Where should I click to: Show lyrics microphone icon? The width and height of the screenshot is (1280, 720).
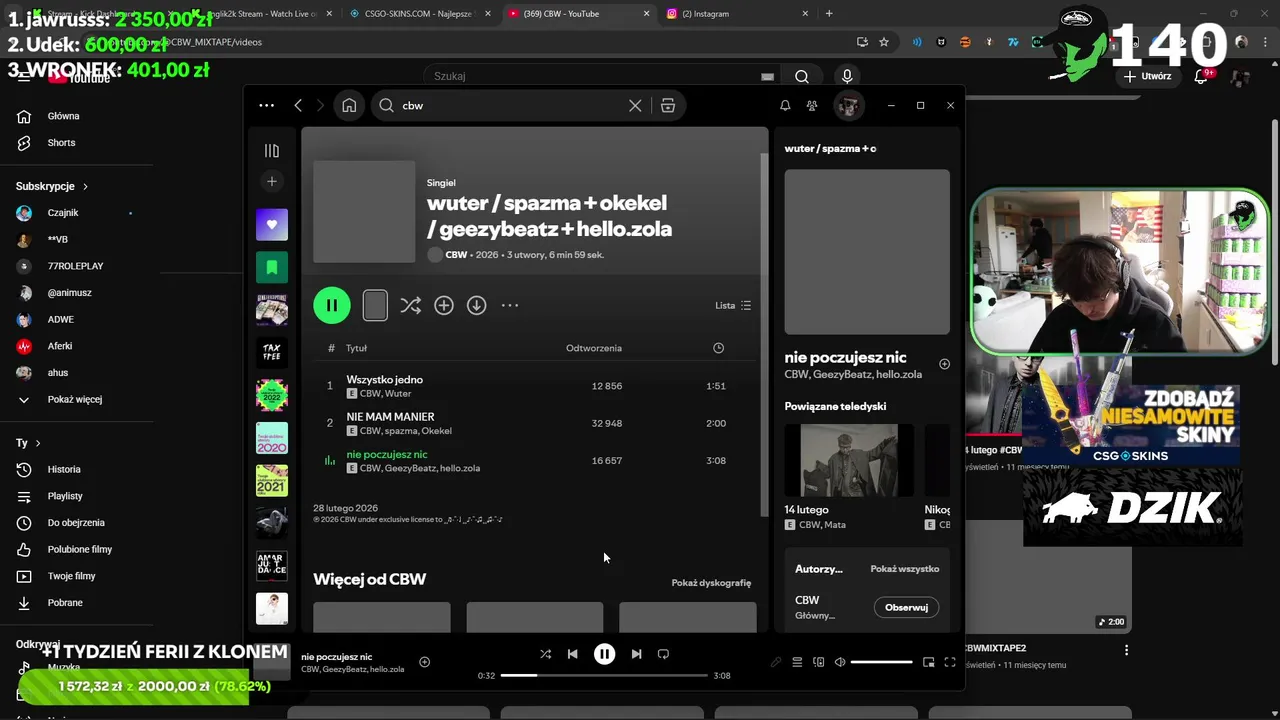(x=775, y=662)
